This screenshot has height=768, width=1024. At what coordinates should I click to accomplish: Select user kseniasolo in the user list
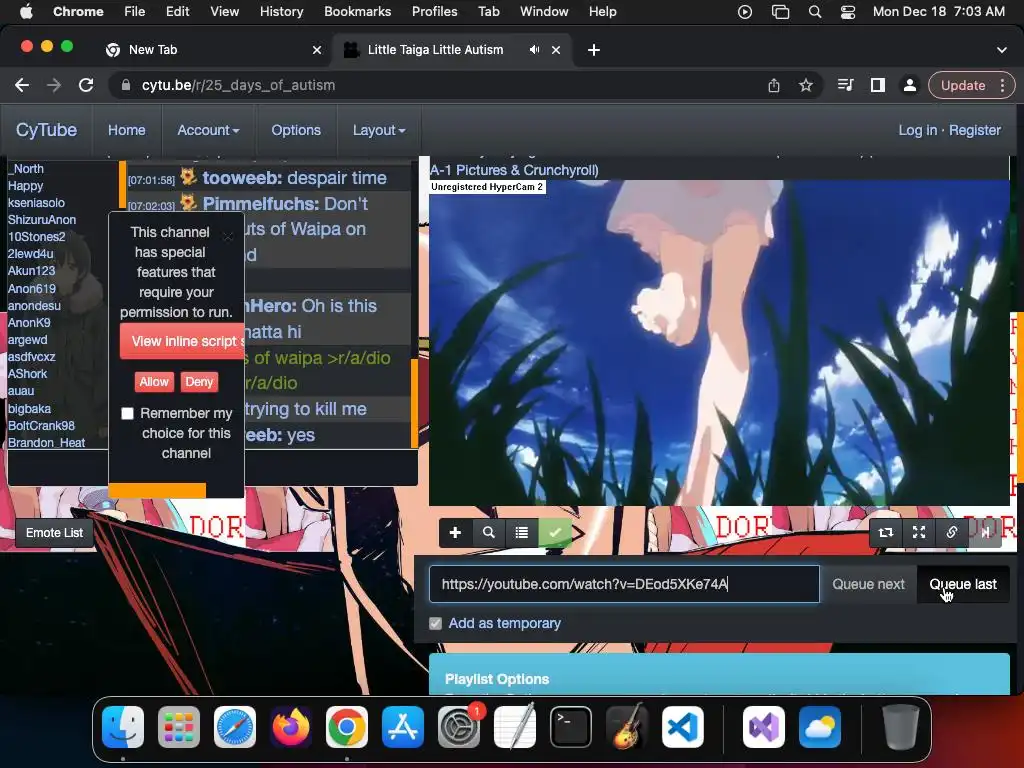coord(36,203)
